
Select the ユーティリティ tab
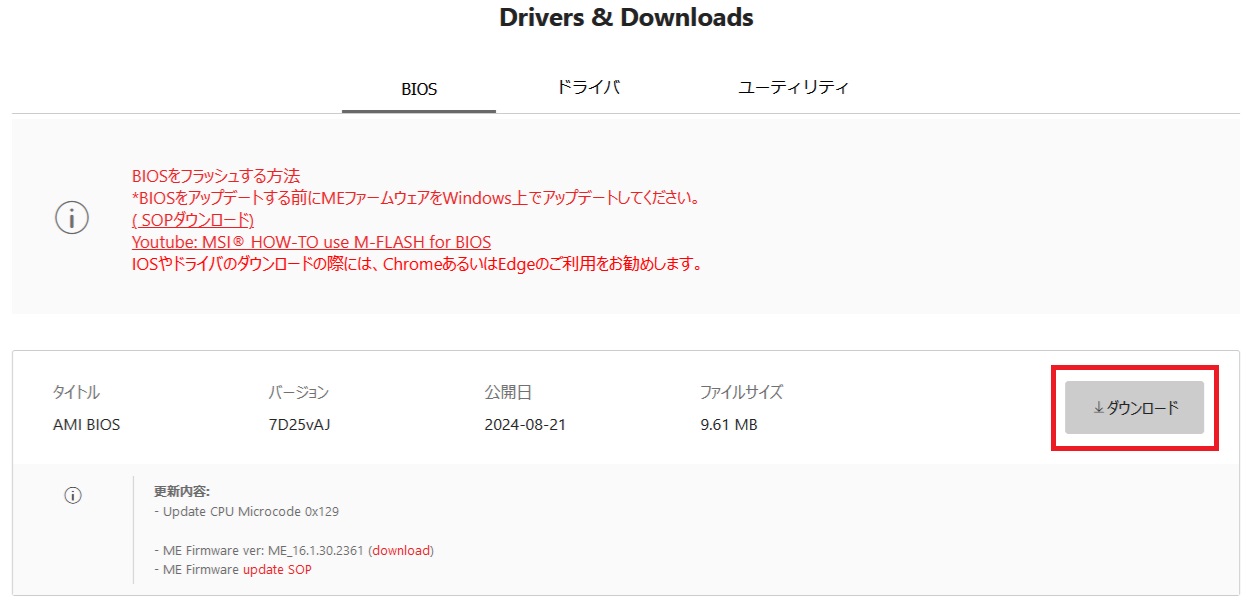coord(793,87)
